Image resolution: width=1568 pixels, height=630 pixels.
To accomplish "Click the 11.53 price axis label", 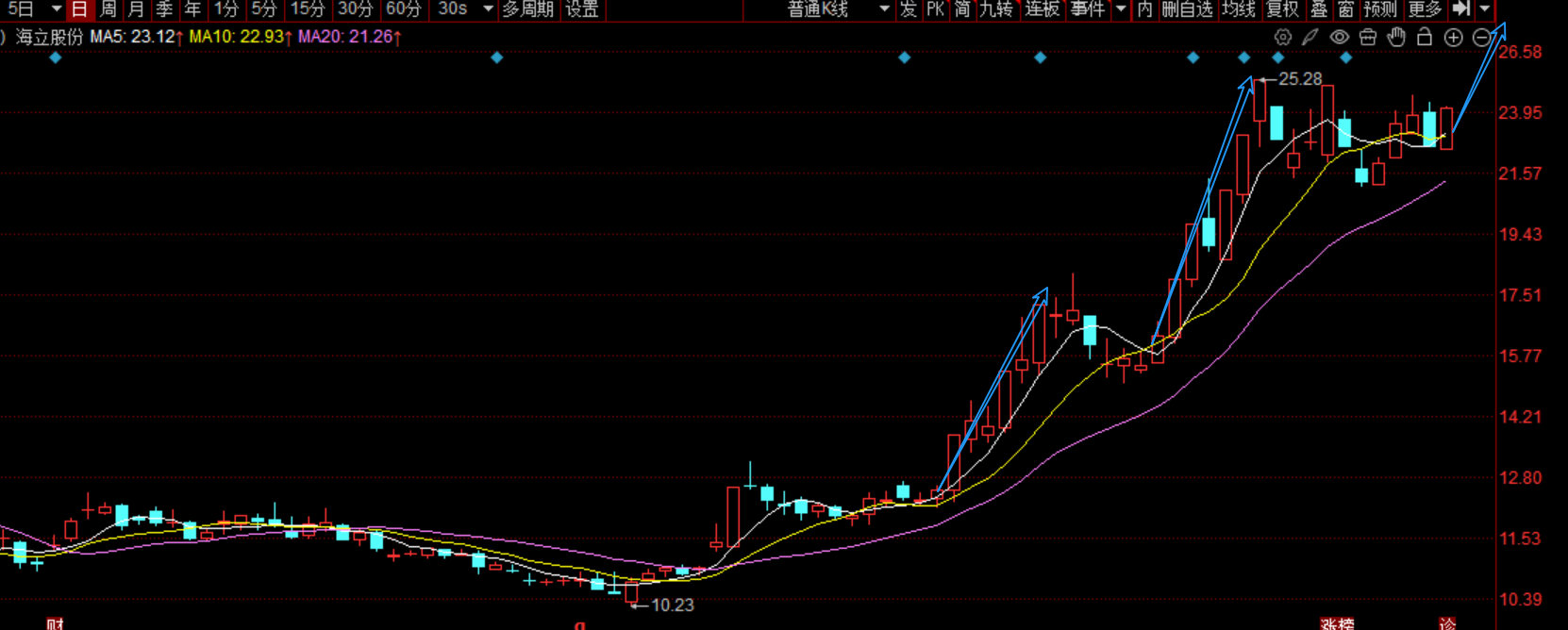I will point(1520,539).
